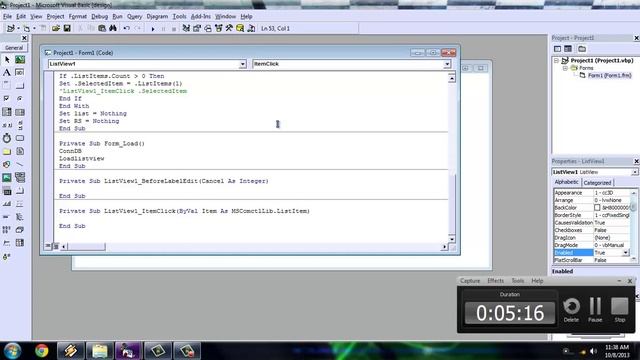Switch to the Categorized properties tab
The image size is (640, 360).
pos(597,182)
